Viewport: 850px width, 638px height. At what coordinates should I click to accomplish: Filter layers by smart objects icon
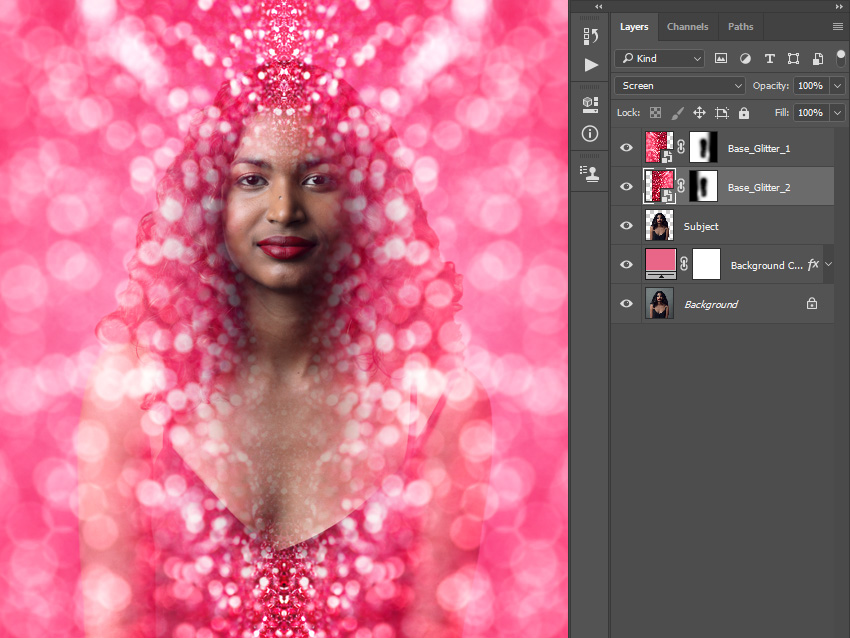818,59
